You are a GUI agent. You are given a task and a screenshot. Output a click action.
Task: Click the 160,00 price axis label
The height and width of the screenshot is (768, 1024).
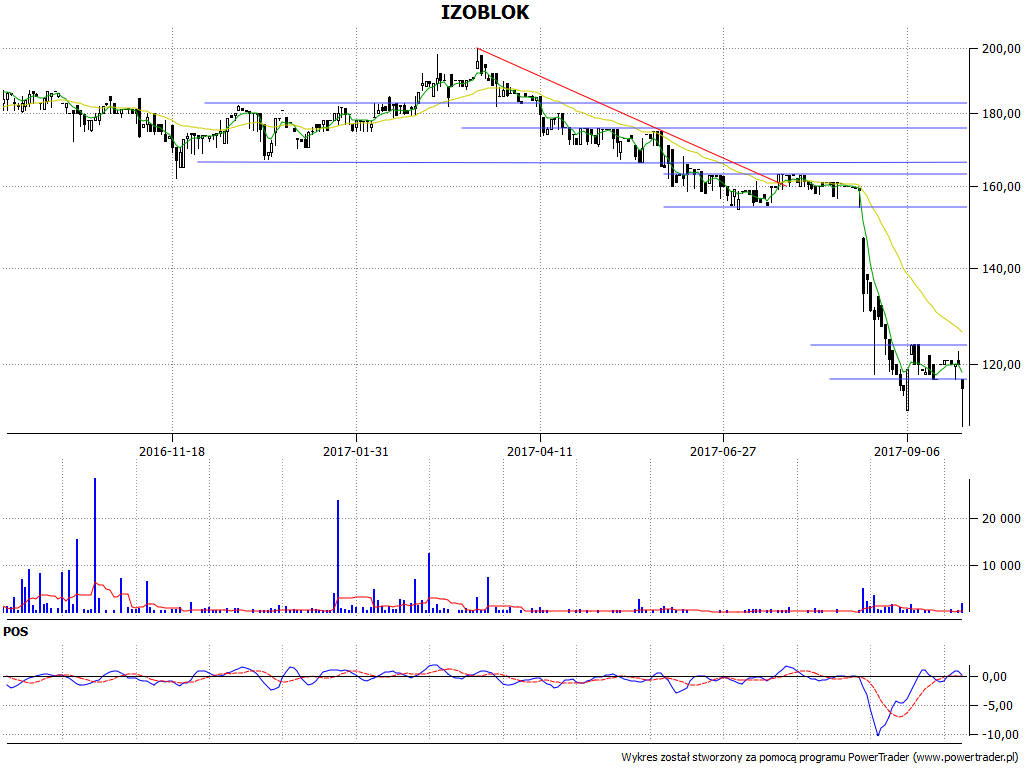[x=1000, y=187]
